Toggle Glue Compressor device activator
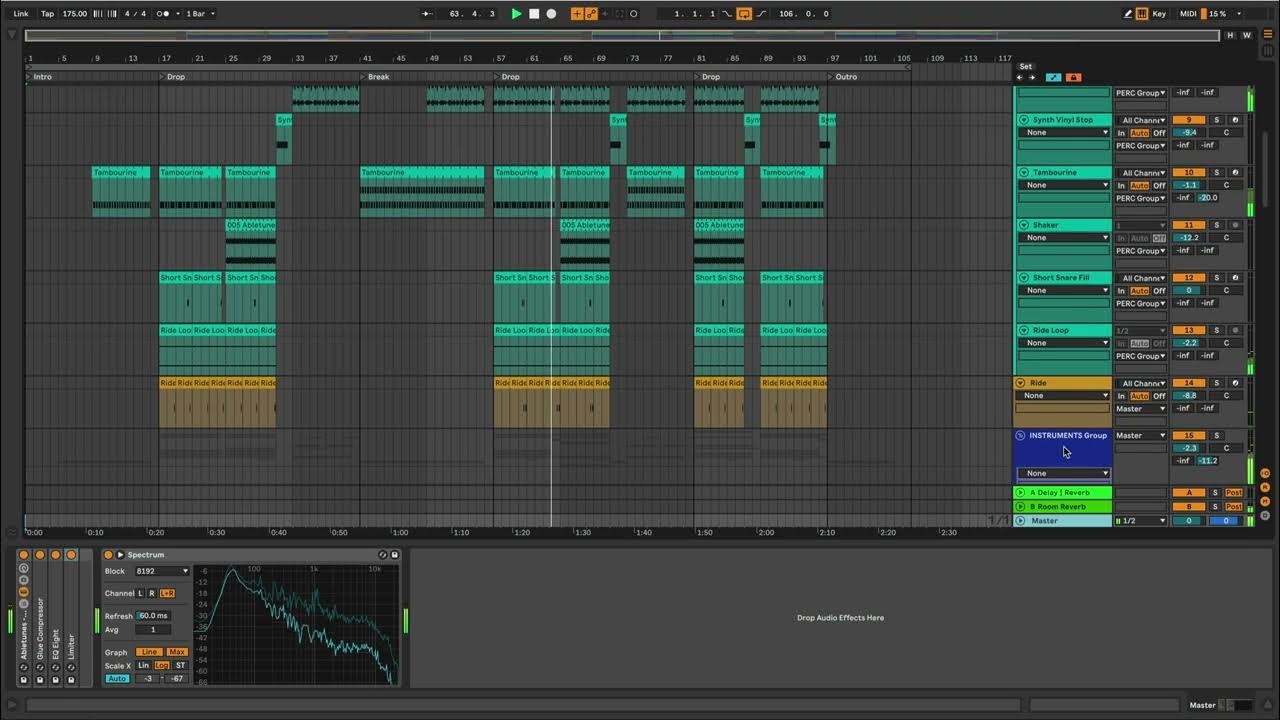The width and height of the screenshot is (1280, 720). [40, 555]
